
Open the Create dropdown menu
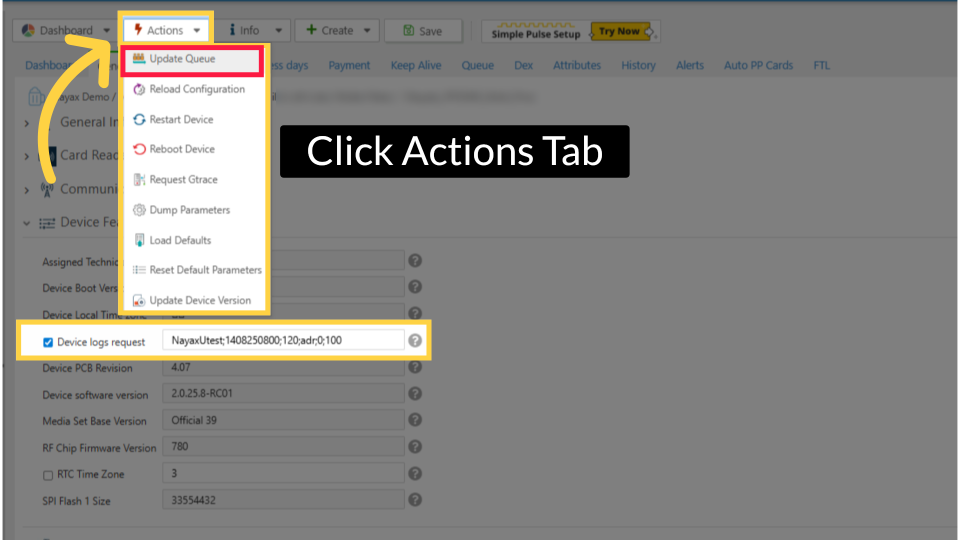tap(337, 30)
